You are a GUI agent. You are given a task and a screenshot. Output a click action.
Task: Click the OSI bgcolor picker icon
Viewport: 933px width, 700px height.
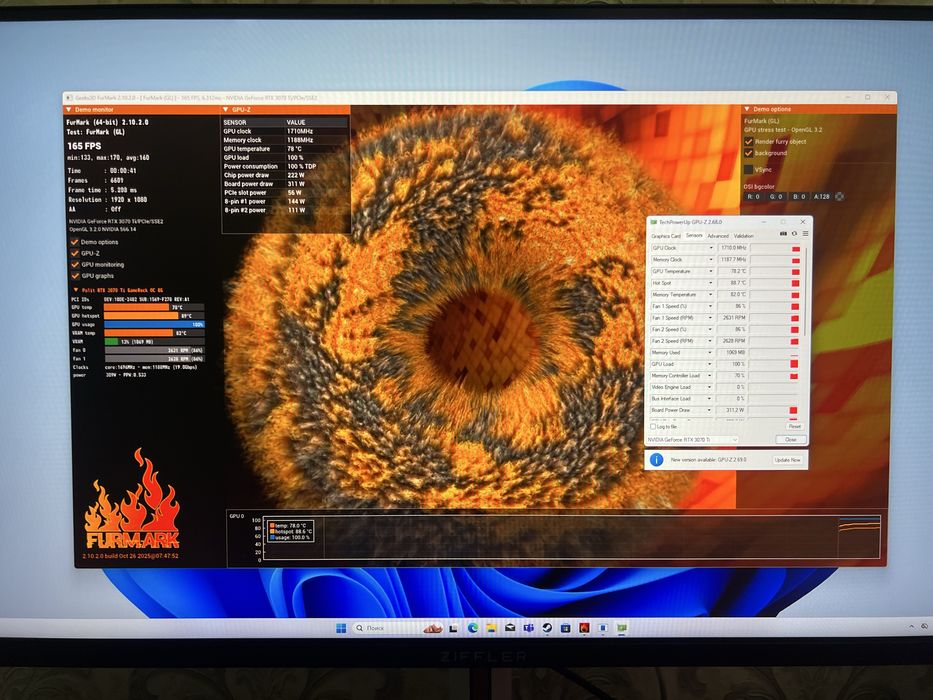[840, 196]
